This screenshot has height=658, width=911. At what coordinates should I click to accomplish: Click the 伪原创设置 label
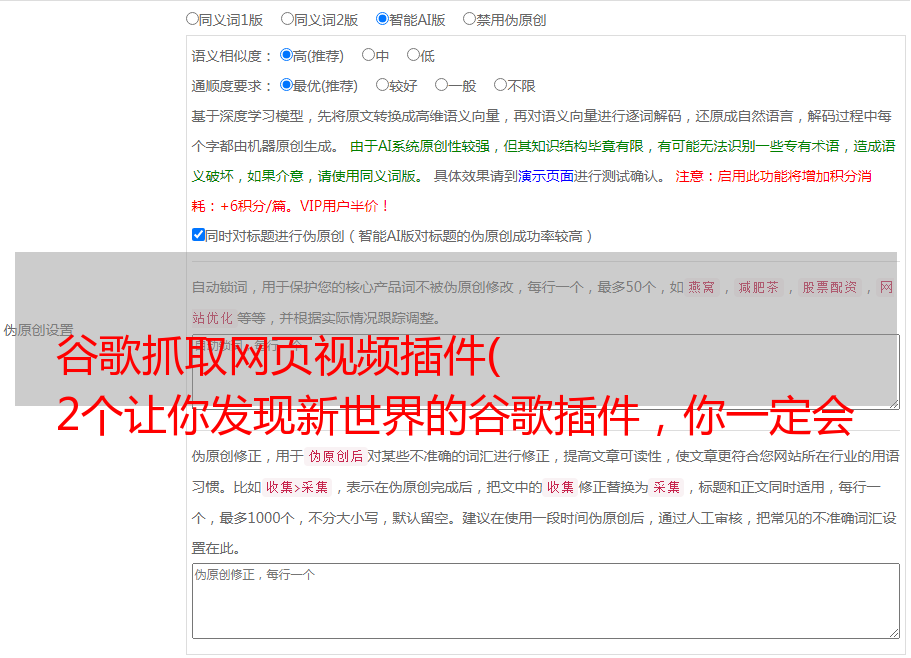tap(38, 330)
